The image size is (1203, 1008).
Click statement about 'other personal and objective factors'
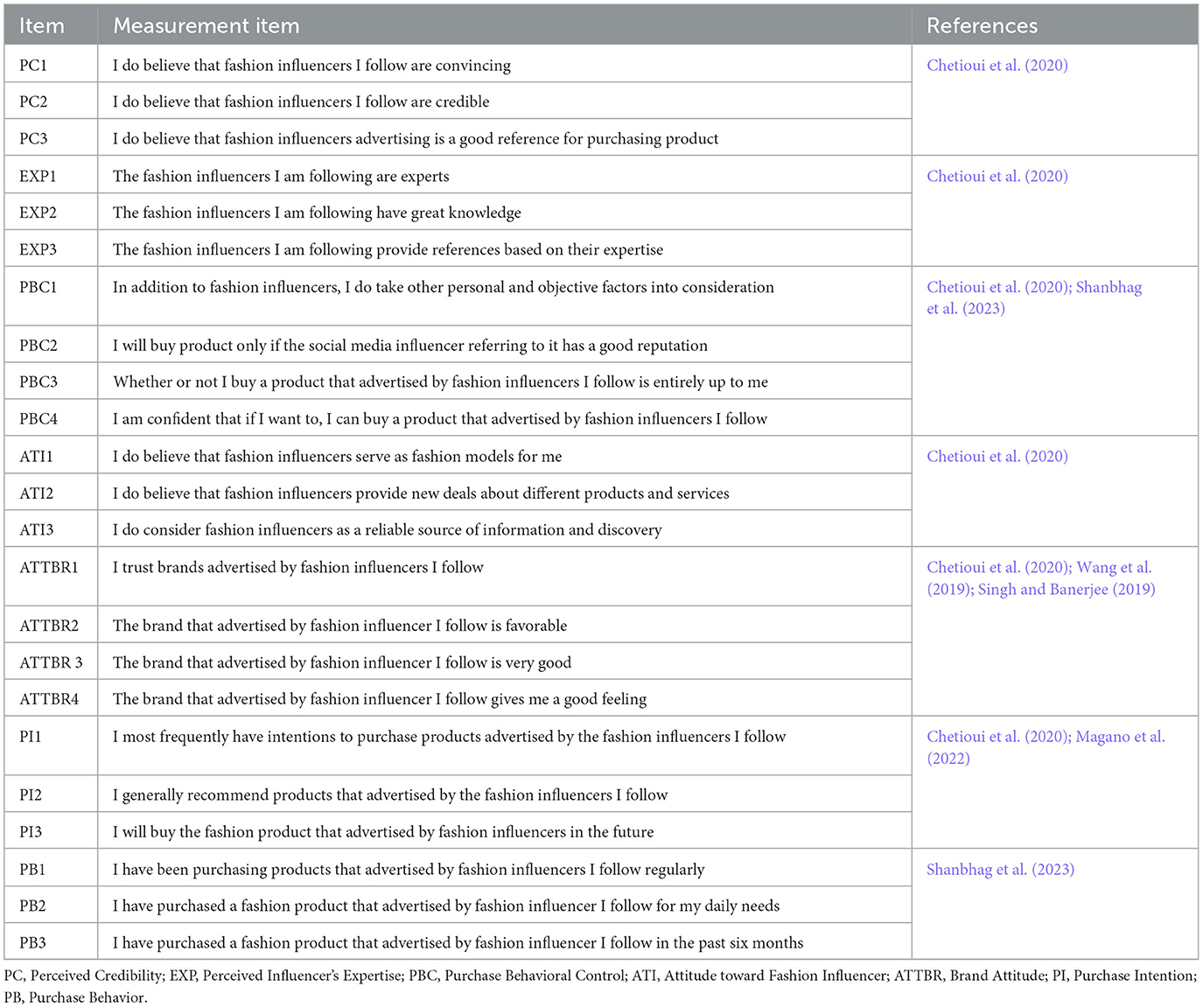pos(444,288)
